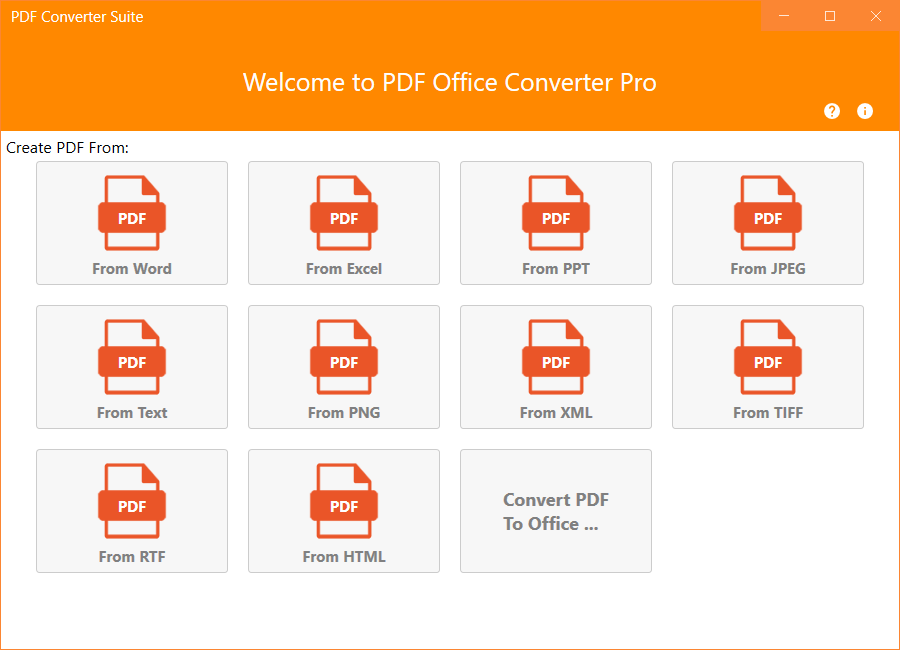The height and width of the screenshot is (650, 900).
Task: Click the help question mark icon
Action: (x=831, y=111)
